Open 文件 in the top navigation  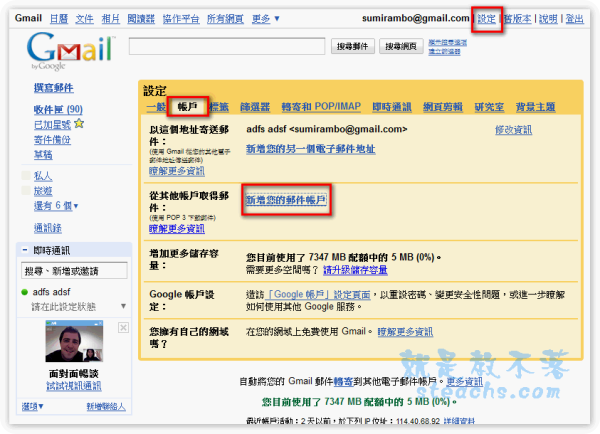pyautogui.click(x=85, y=18)
